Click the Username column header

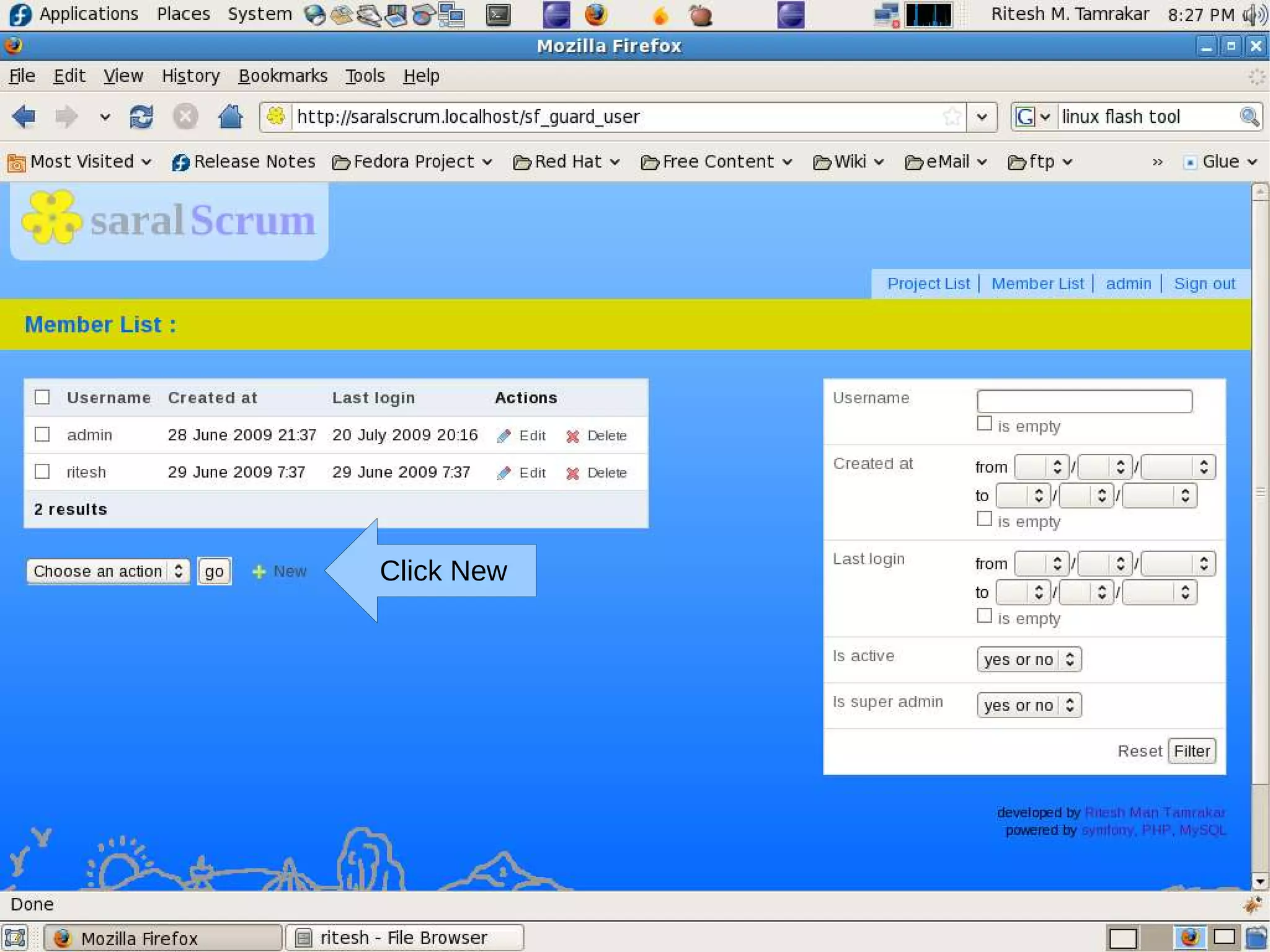(x=109, y=398)
